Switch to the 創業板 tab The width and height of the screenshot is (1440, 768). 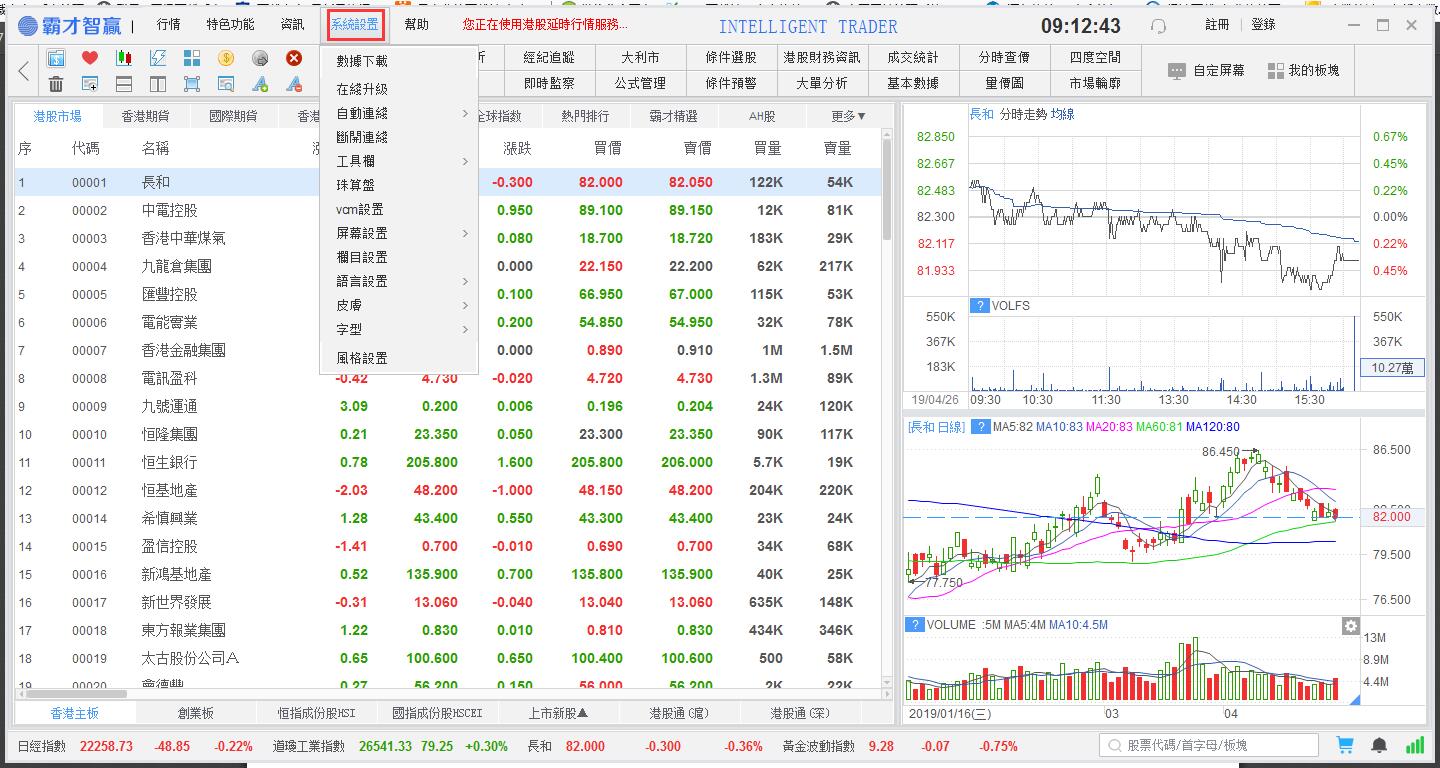click(x=196, y=713)
